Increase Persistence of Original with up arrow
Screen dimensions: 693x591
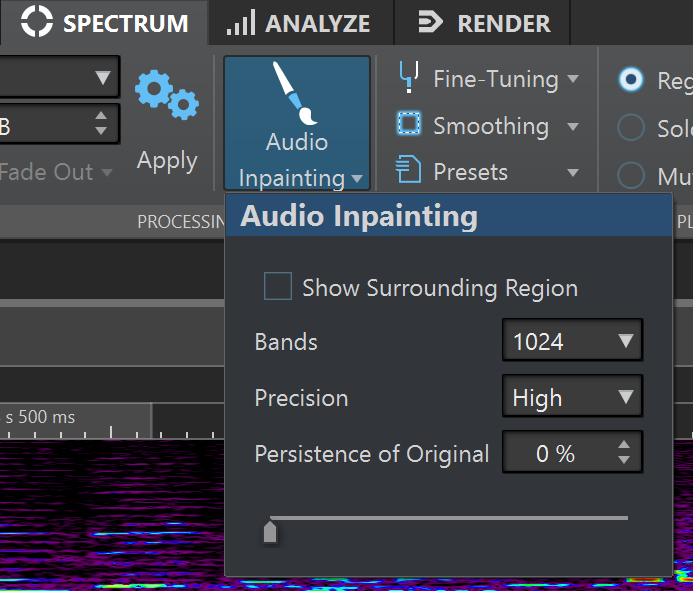coord(624,445)
